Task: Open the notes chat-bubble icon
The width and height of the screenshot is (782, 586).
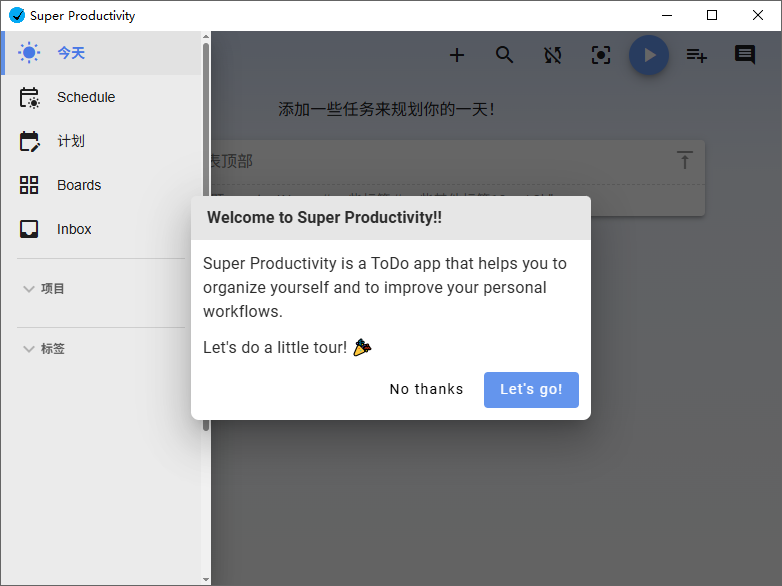Action: tap(745, 54)
